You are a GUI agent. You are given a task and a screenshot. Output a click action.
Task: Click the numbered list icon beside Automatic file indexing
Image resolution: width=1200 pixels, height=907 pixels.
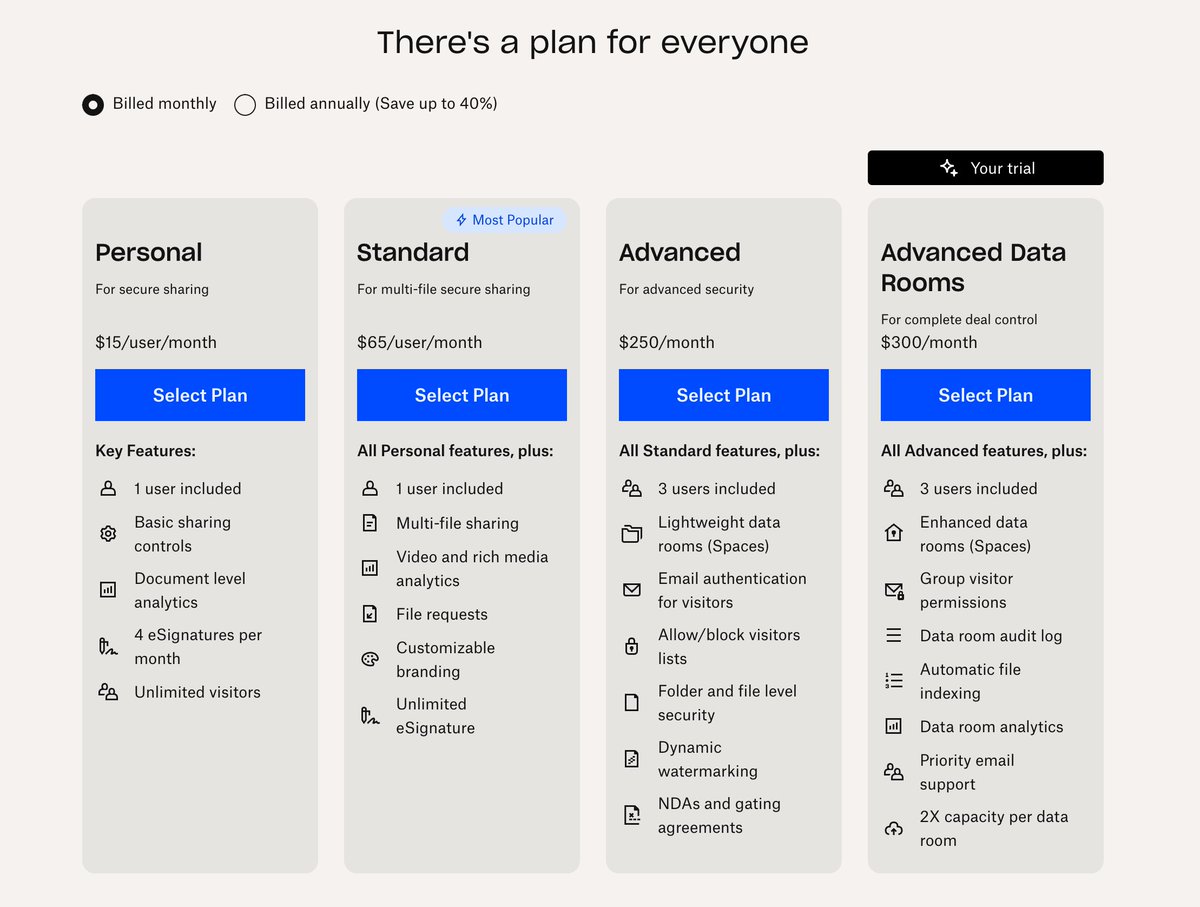point(894,681)
